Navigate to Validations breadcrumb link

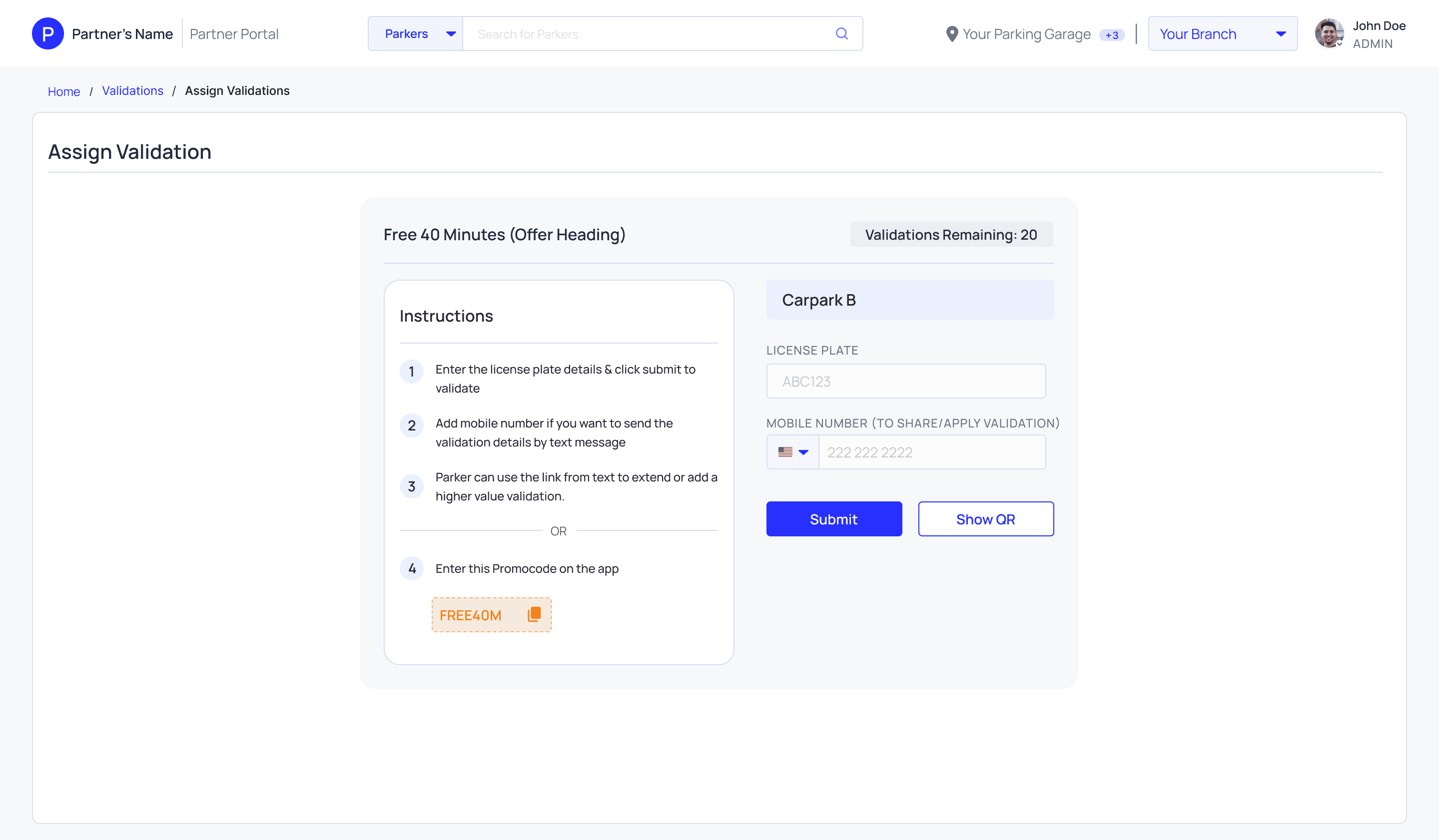coord(132,91)
